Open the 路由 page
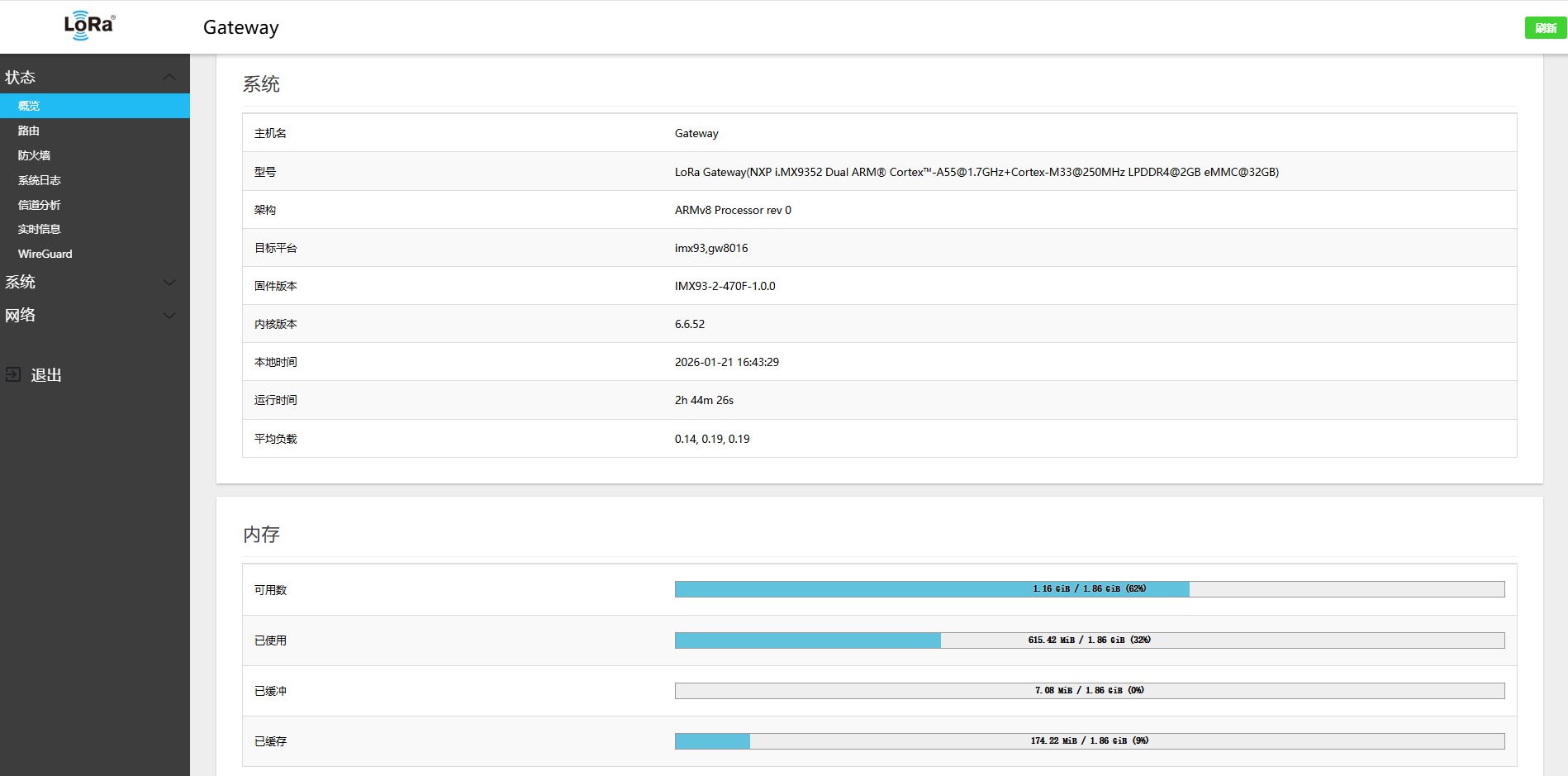 pos(29,131)
